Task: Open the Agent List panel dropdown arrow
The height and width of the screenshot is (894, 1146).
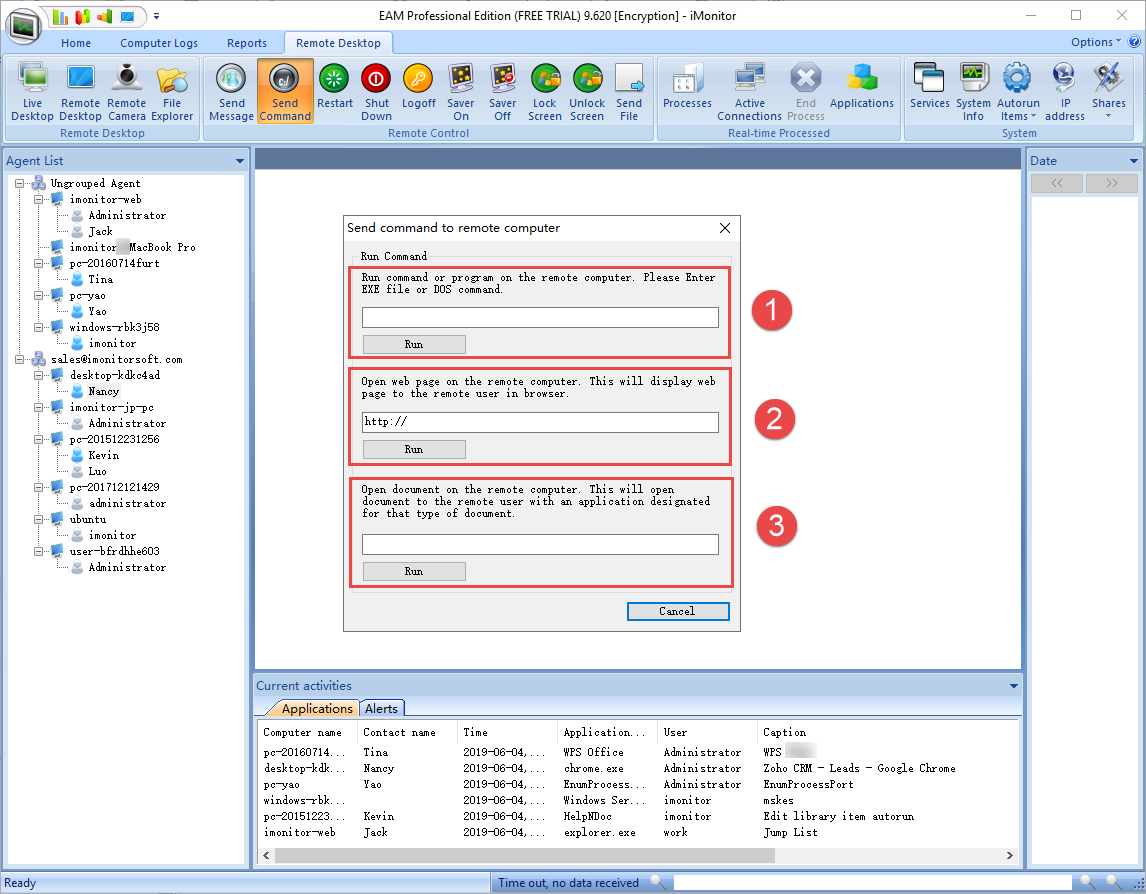Action: (239, 161)
